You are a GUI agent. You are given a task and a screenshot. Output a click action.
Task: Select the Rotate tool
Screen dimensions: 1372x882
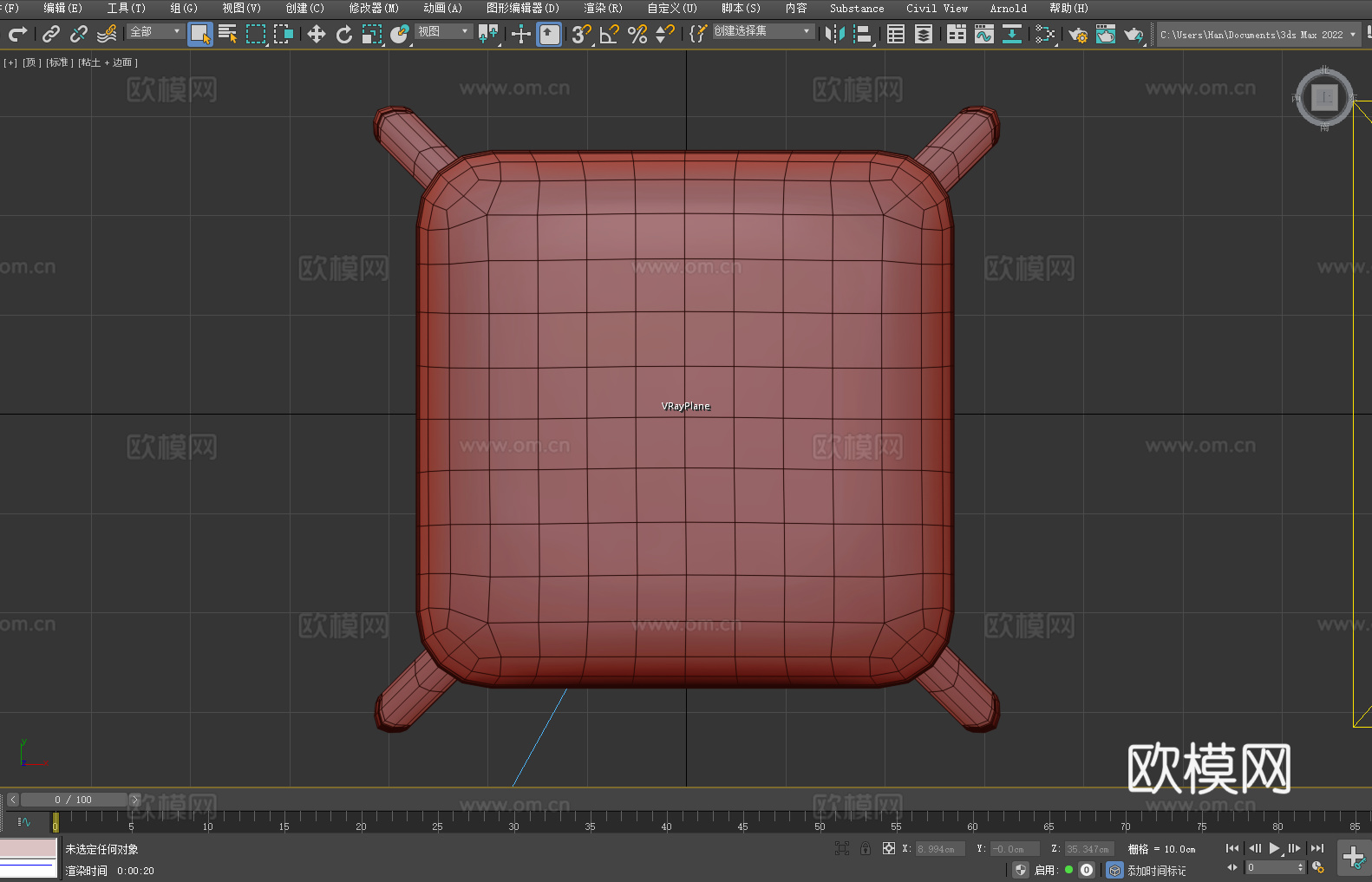pyautogui.click(x=344, y=34)
